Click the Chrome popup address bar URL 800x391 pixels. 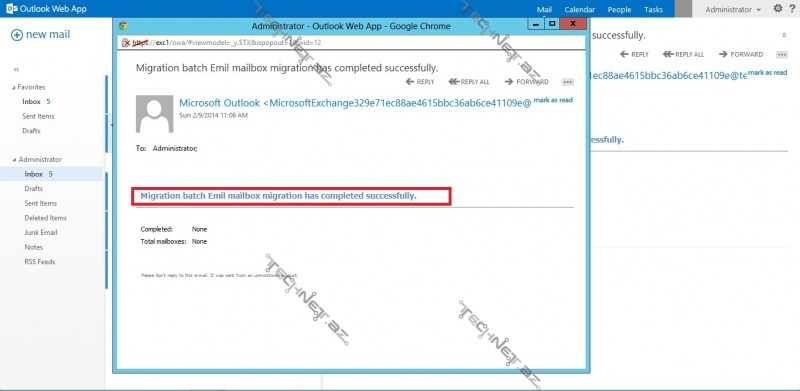coord(227,43)
